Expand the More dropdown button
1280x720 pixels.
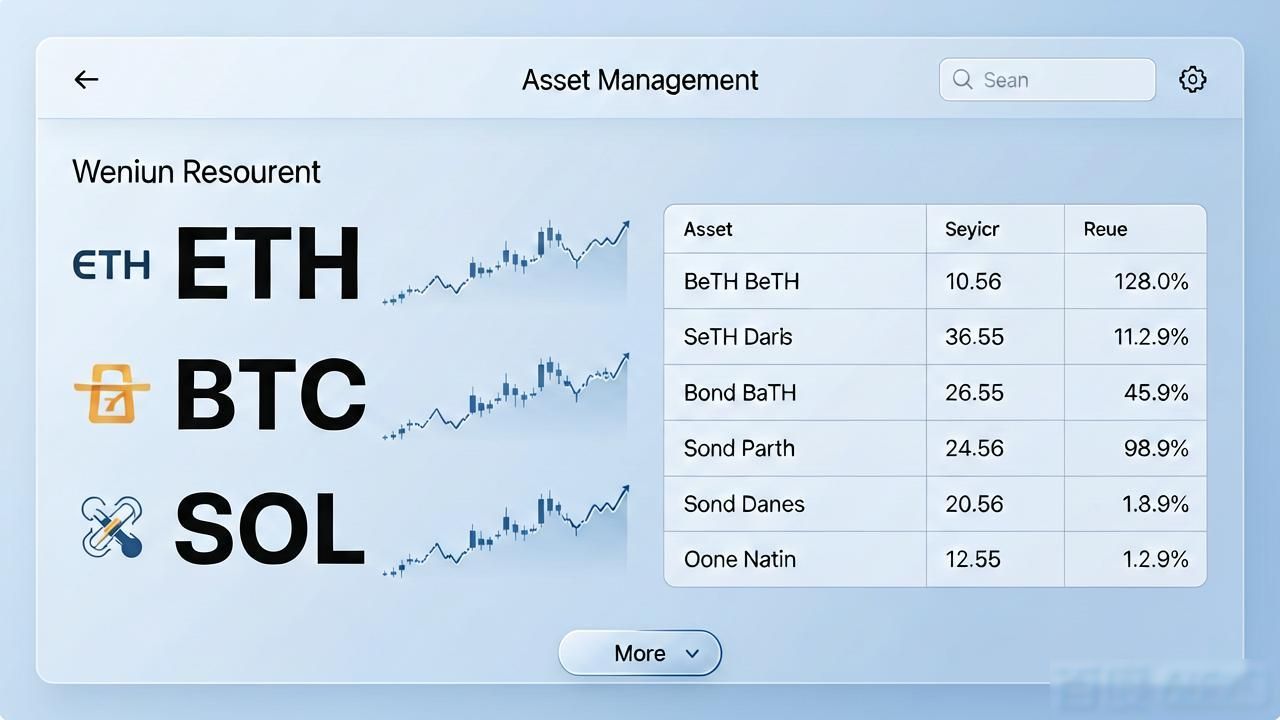[x=640, y=653]
